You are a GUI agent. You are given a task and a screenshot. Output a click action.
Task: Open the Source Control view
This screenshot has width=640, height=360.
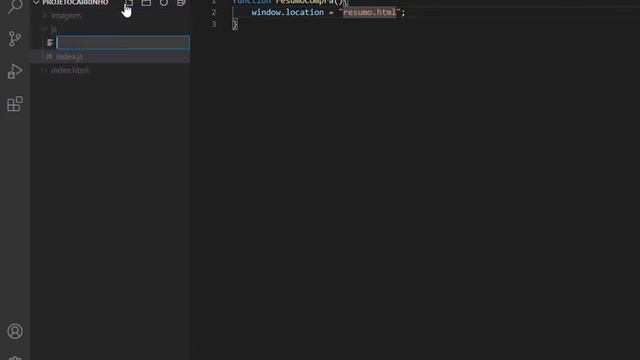(x=15, y=39)
